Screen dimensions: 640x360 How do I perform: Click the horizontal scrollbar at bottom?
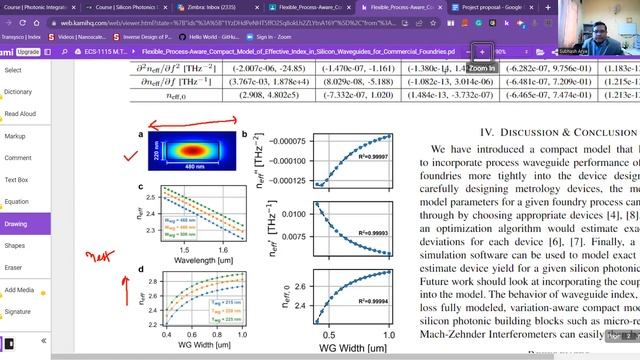tap(302, 357)
